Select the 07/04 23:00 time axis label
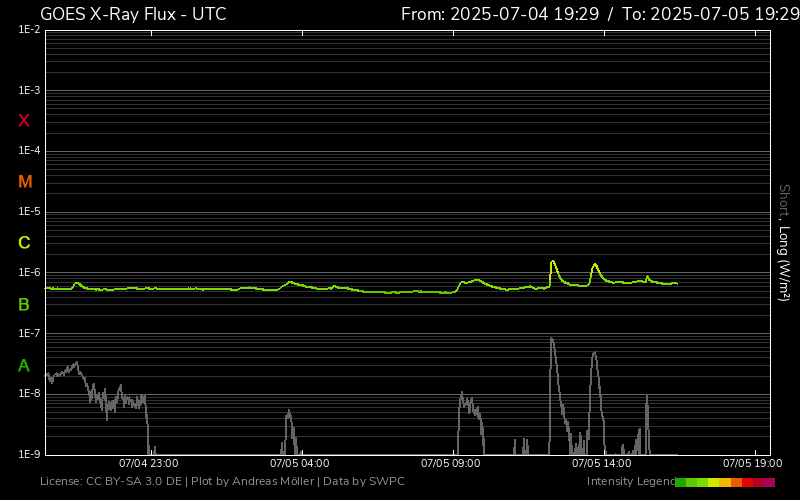Screen dimensions: 800x500 tap(148, 464)
